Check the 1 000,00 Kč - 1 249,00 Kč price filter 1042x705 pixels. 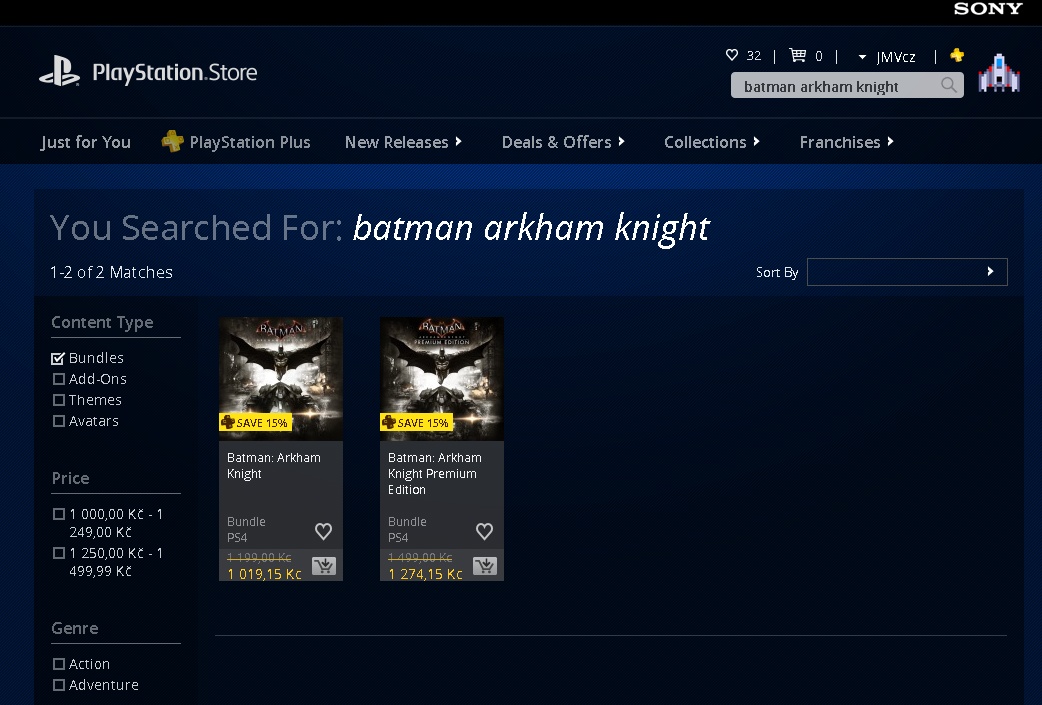point(58,514)
